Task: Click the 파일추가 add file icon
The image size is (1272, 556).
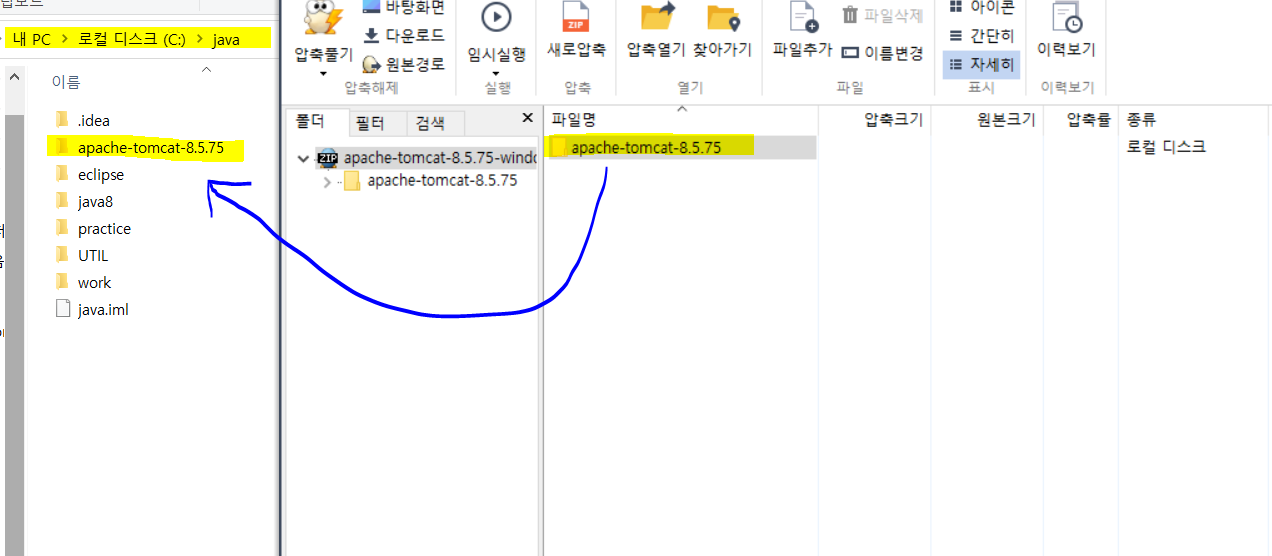Action: pyautogui.click(x=803, y=18)
